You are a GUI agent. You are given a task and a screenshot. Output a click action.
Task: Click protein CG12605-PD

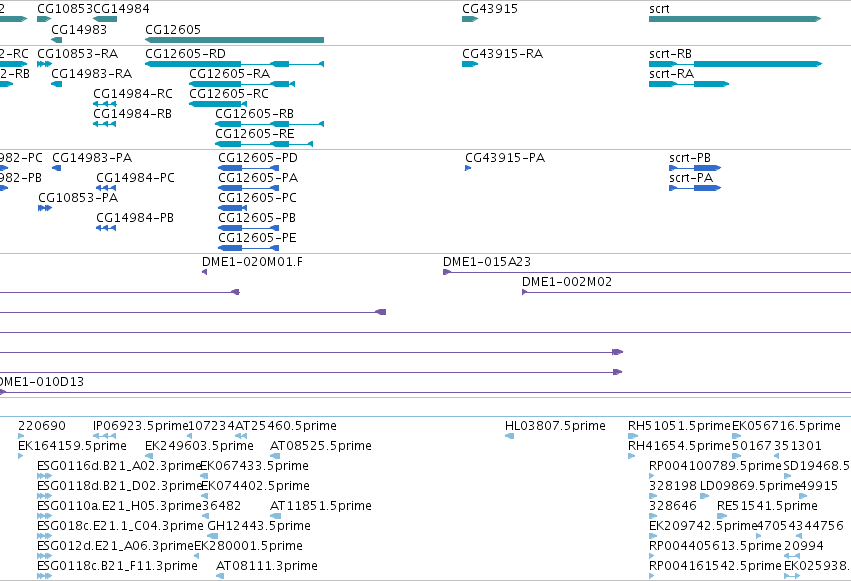pos(249,168)
